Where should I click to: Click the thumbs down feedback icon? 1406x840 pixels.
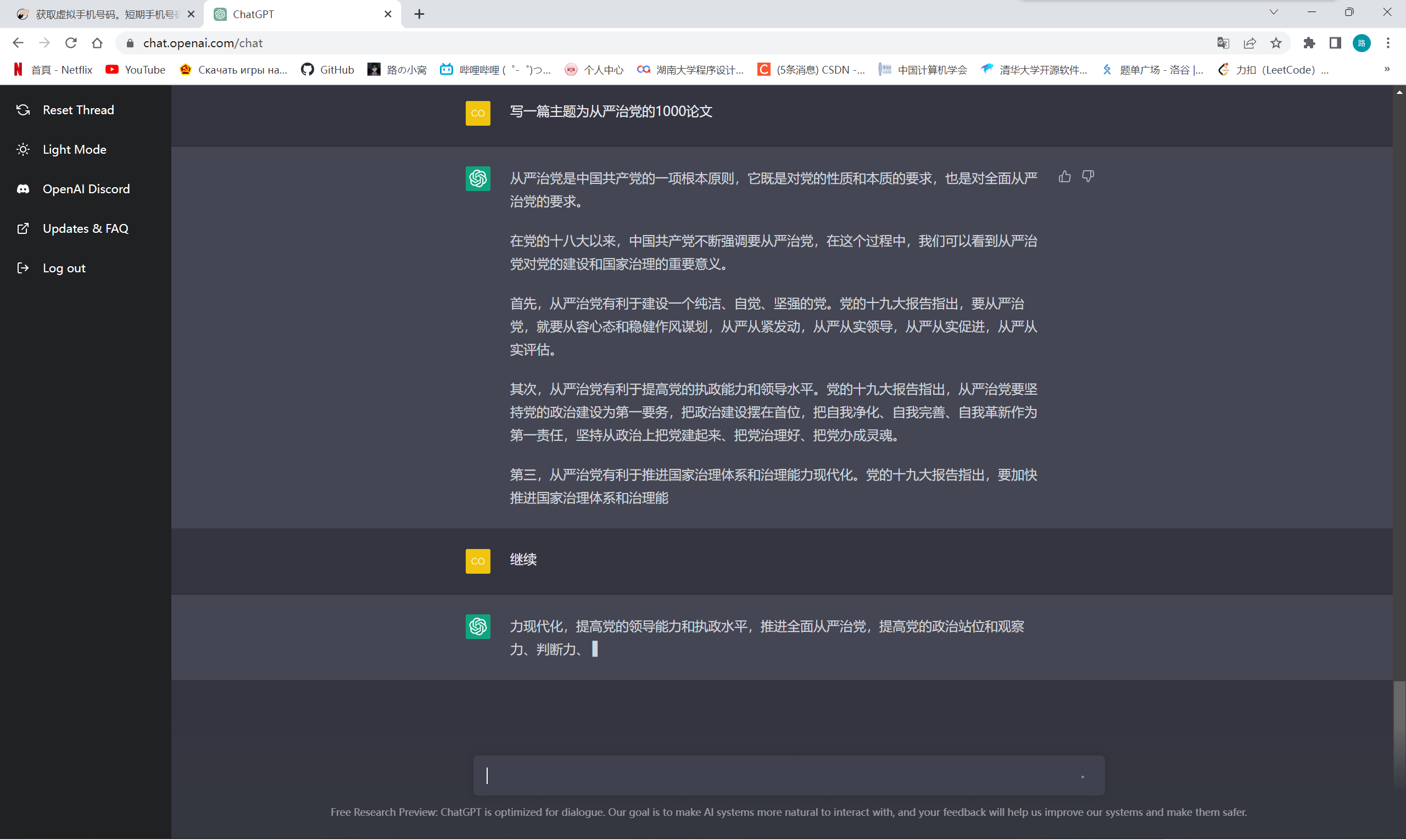click(x=1088, y=177)
